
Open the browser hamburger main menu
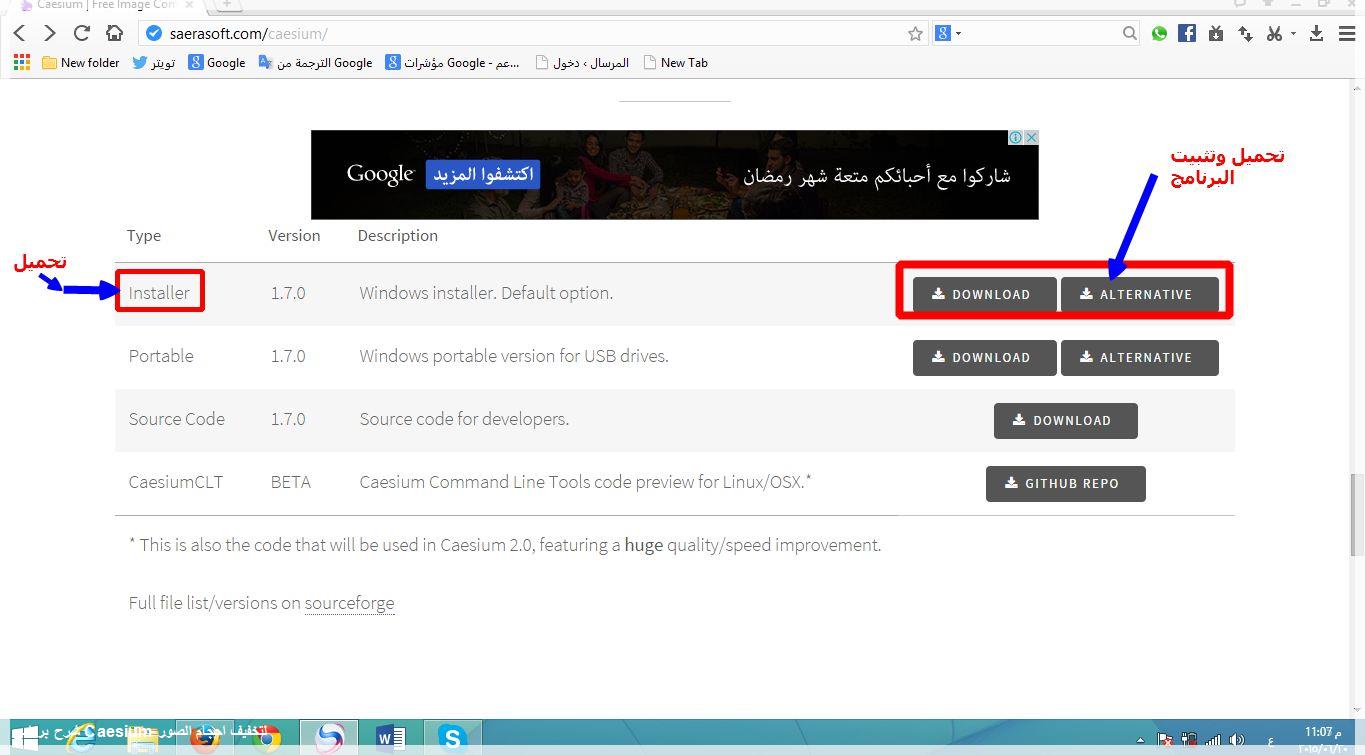click(1346, 33)
